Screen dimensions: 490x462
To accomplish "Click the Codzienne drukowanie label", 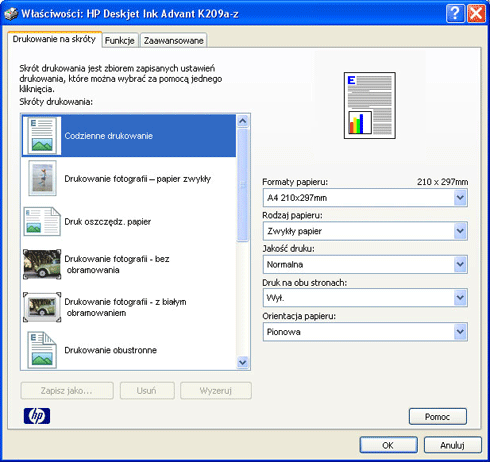I will pyautogui.click(x=109, y=136).
